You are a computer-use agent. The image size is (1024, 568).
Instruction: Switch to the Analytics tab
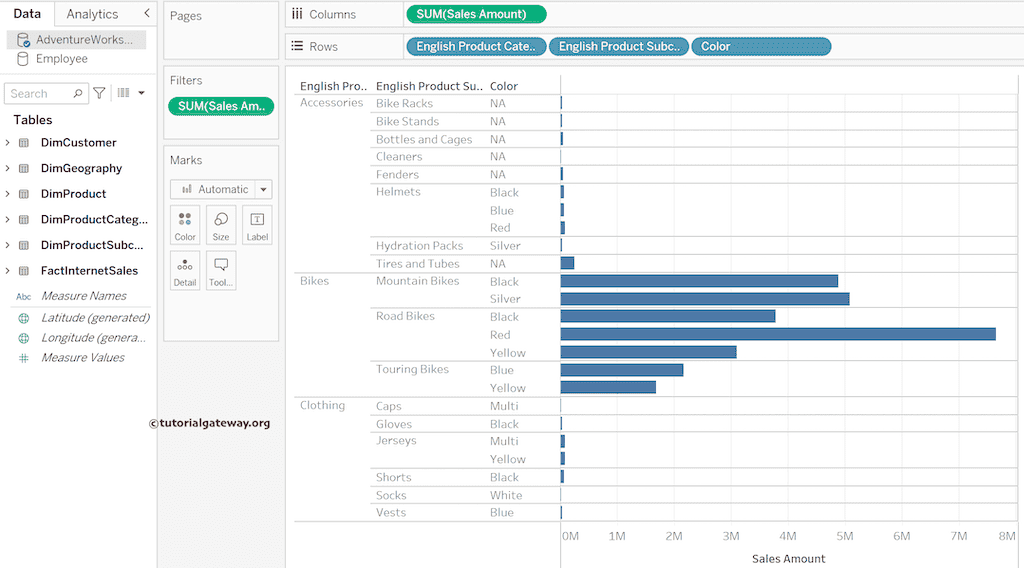pos(92,14)
